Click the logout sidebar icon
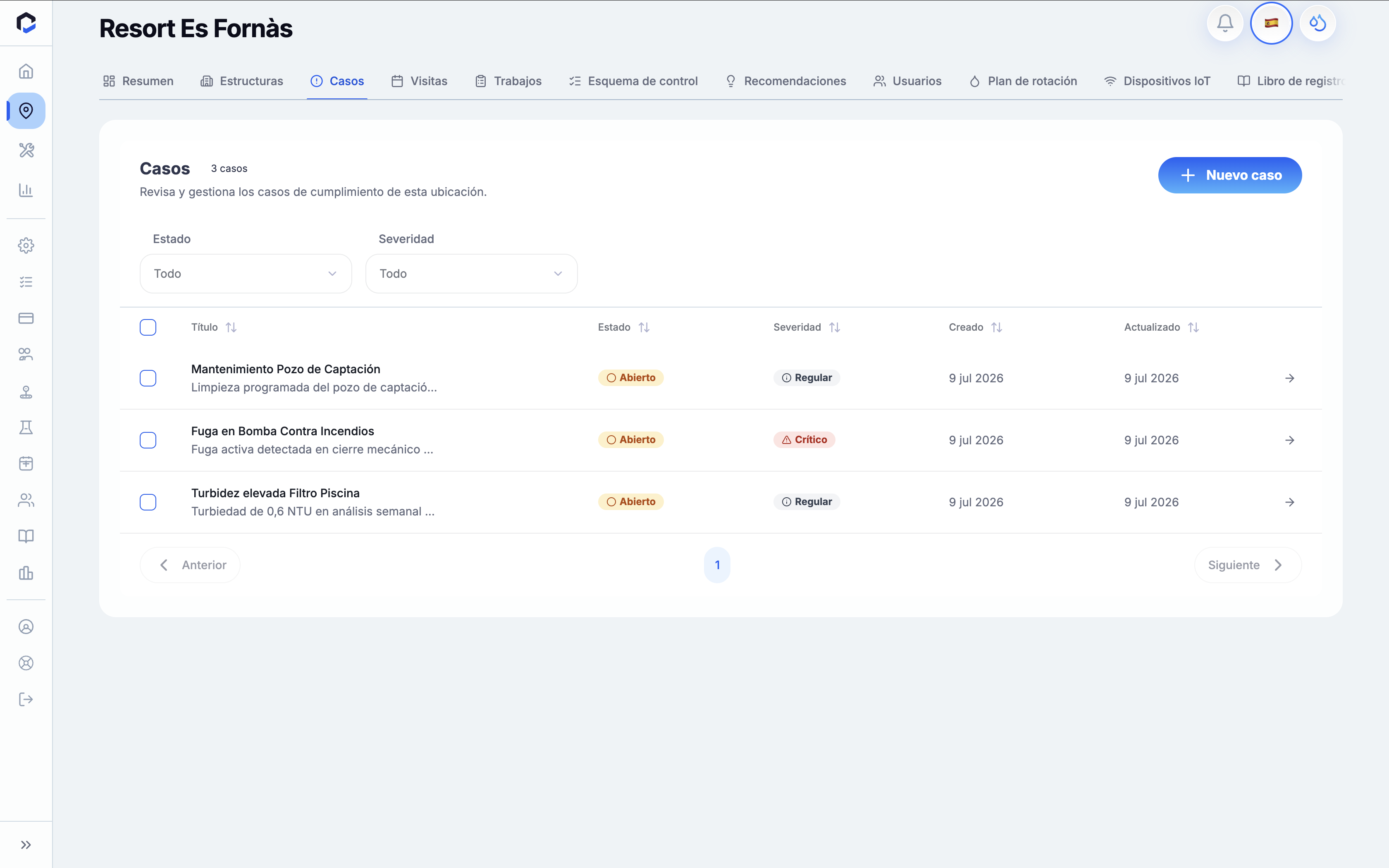Screen dimensions: 1389x868 click(x=26, y=699)
